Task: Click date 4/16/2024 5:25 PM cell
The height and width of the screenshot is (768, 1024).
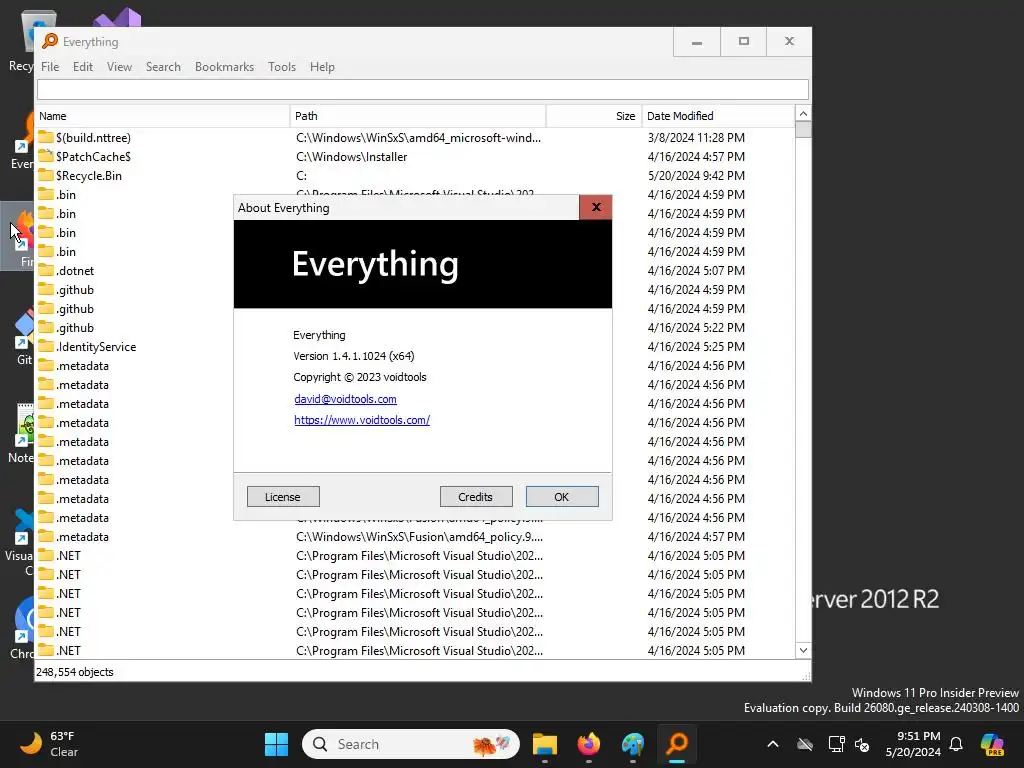Action: [696, 346]
